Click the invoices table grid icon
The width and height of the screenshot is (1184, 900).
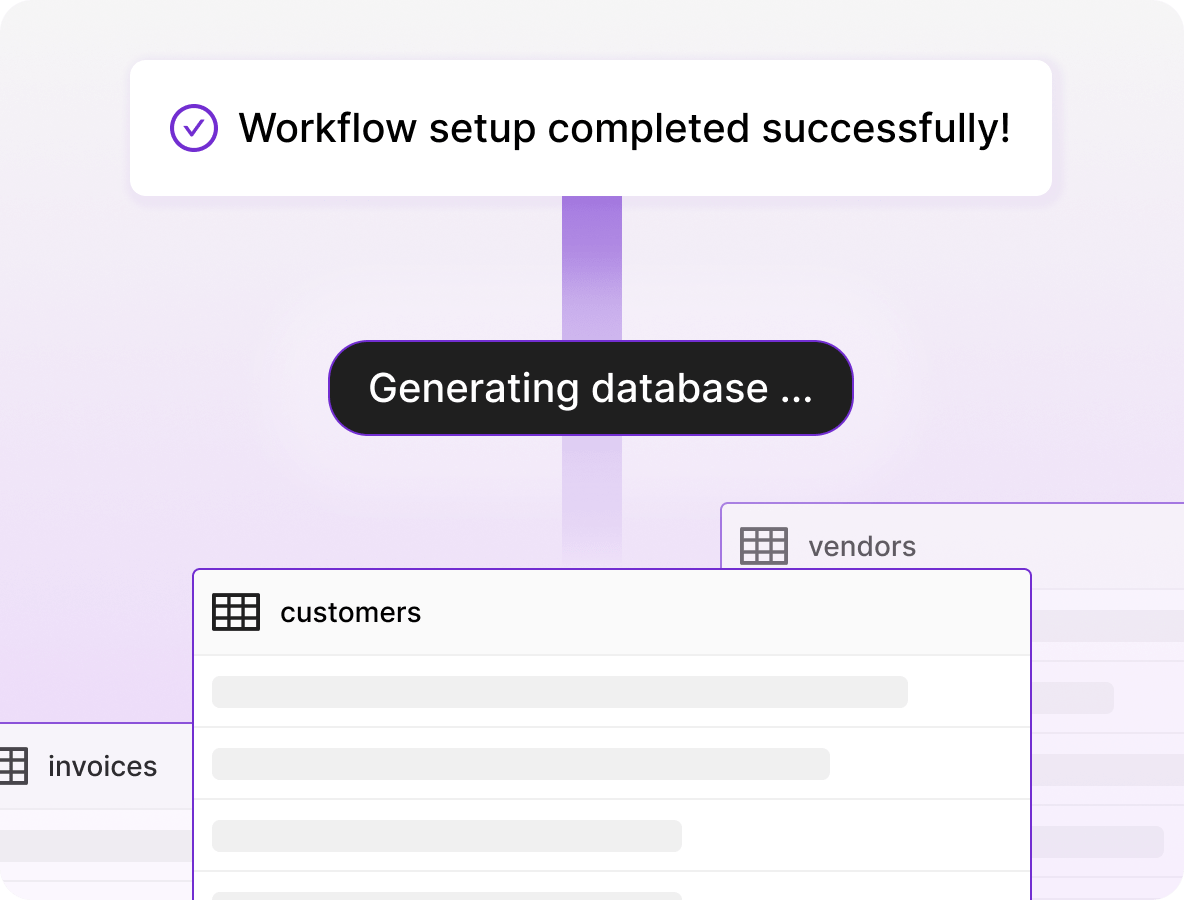pyautogui.click(x=13, y=766)
